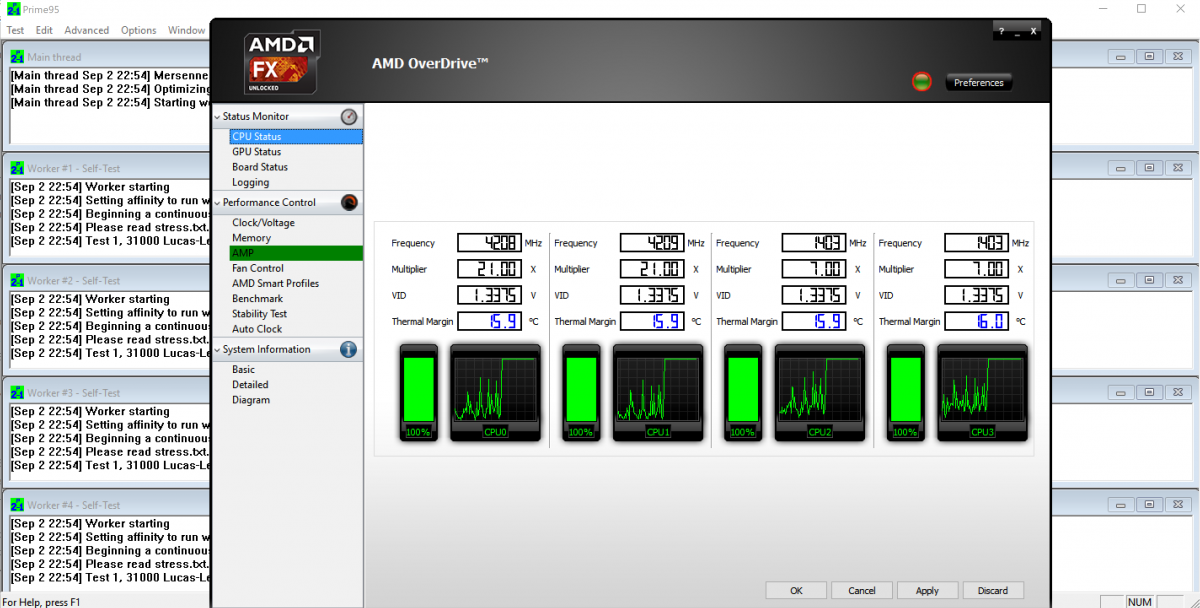Click the CPU0 usage history graph
Image resolution: width=1200 pixels, height=608 pixels.
pos(495,392)
